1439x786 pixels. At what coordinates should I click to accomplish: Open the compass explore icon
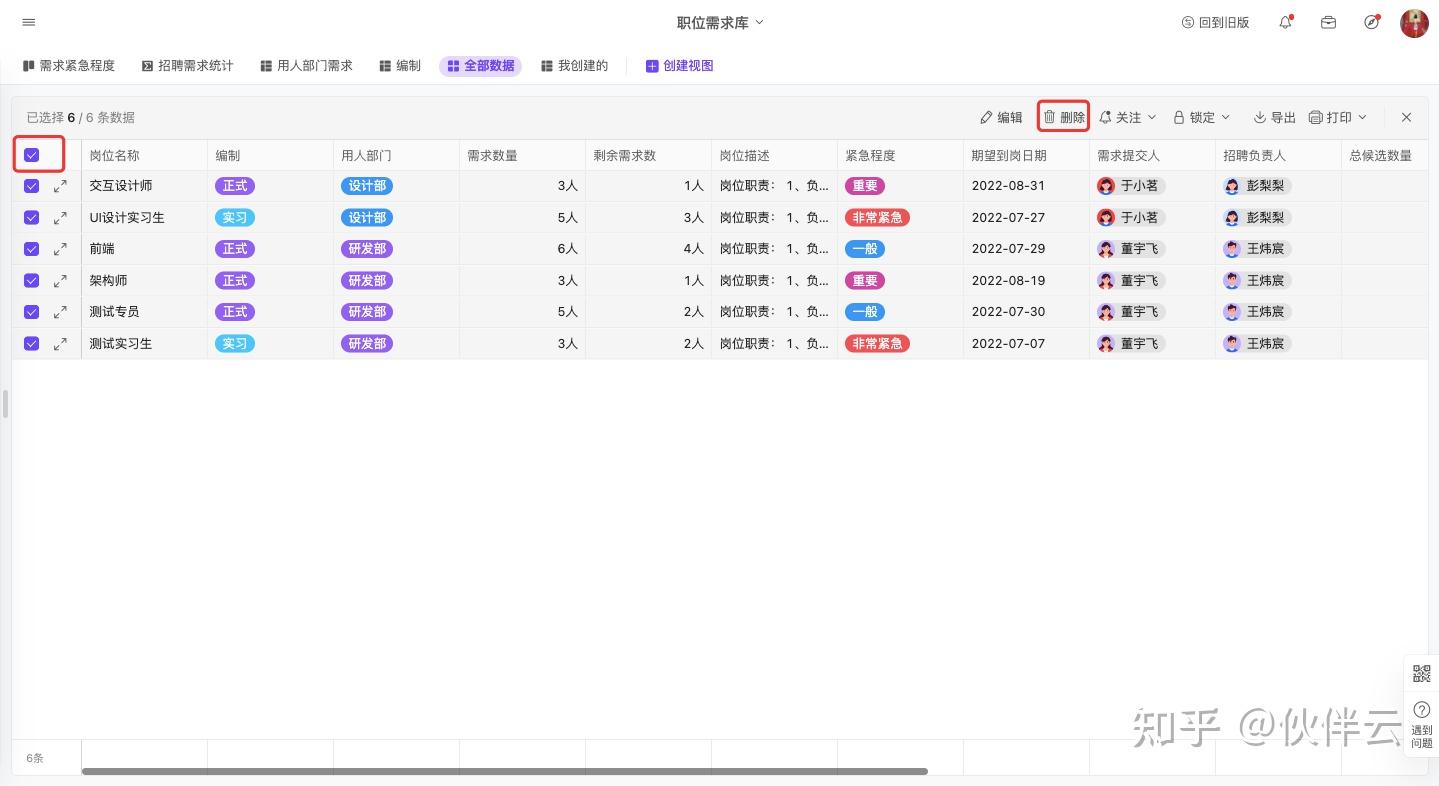pos(1372,22)
